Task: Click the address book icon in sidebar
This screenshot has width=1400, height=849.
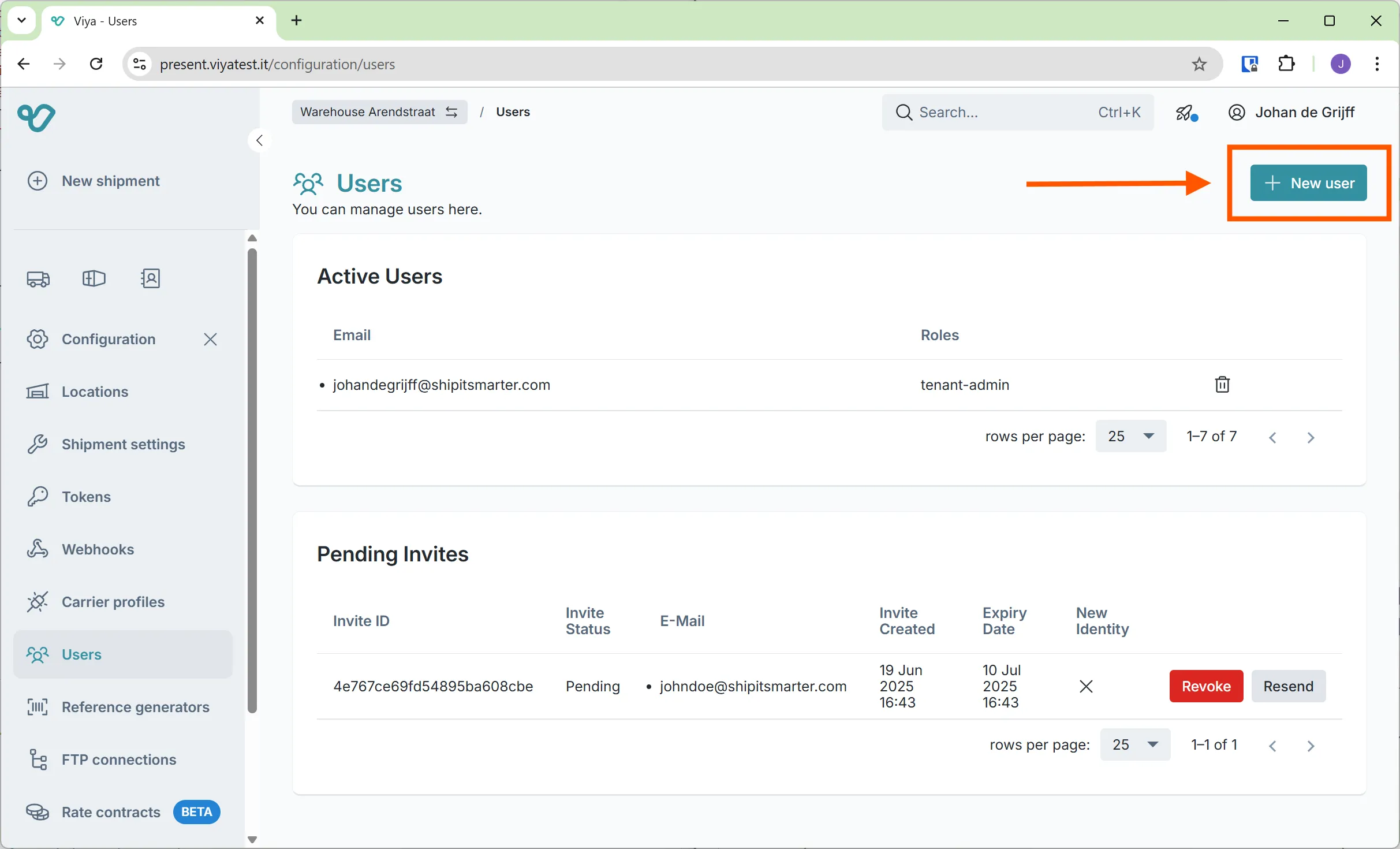Action: pyautogui.click(x=151, y=278)
